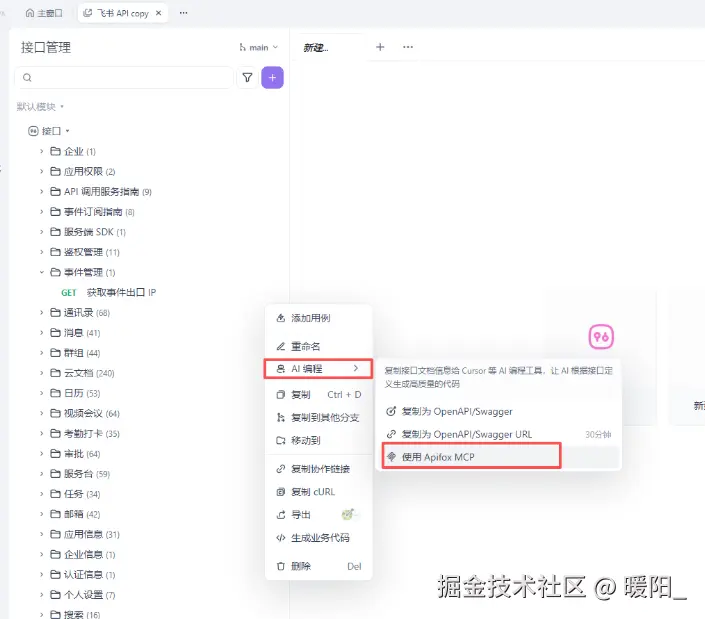Screen dimensions: 705x619
Task: Open the filter funnel icon
Action: pyautogui.click(x=247, y=77)
